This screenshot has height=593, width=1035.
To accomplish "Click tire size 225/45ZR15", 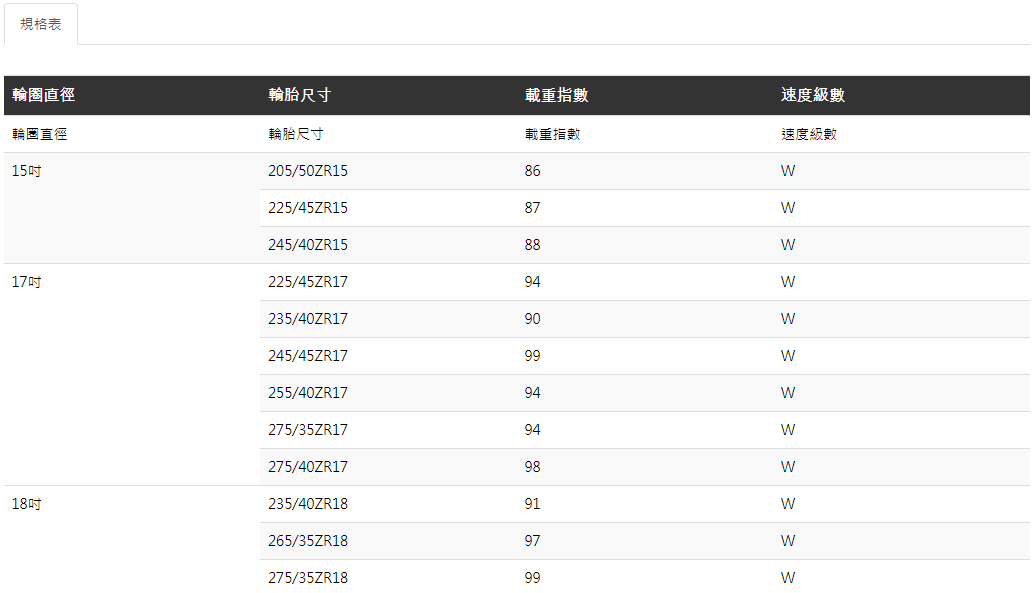I will click(x=308, y=208).
